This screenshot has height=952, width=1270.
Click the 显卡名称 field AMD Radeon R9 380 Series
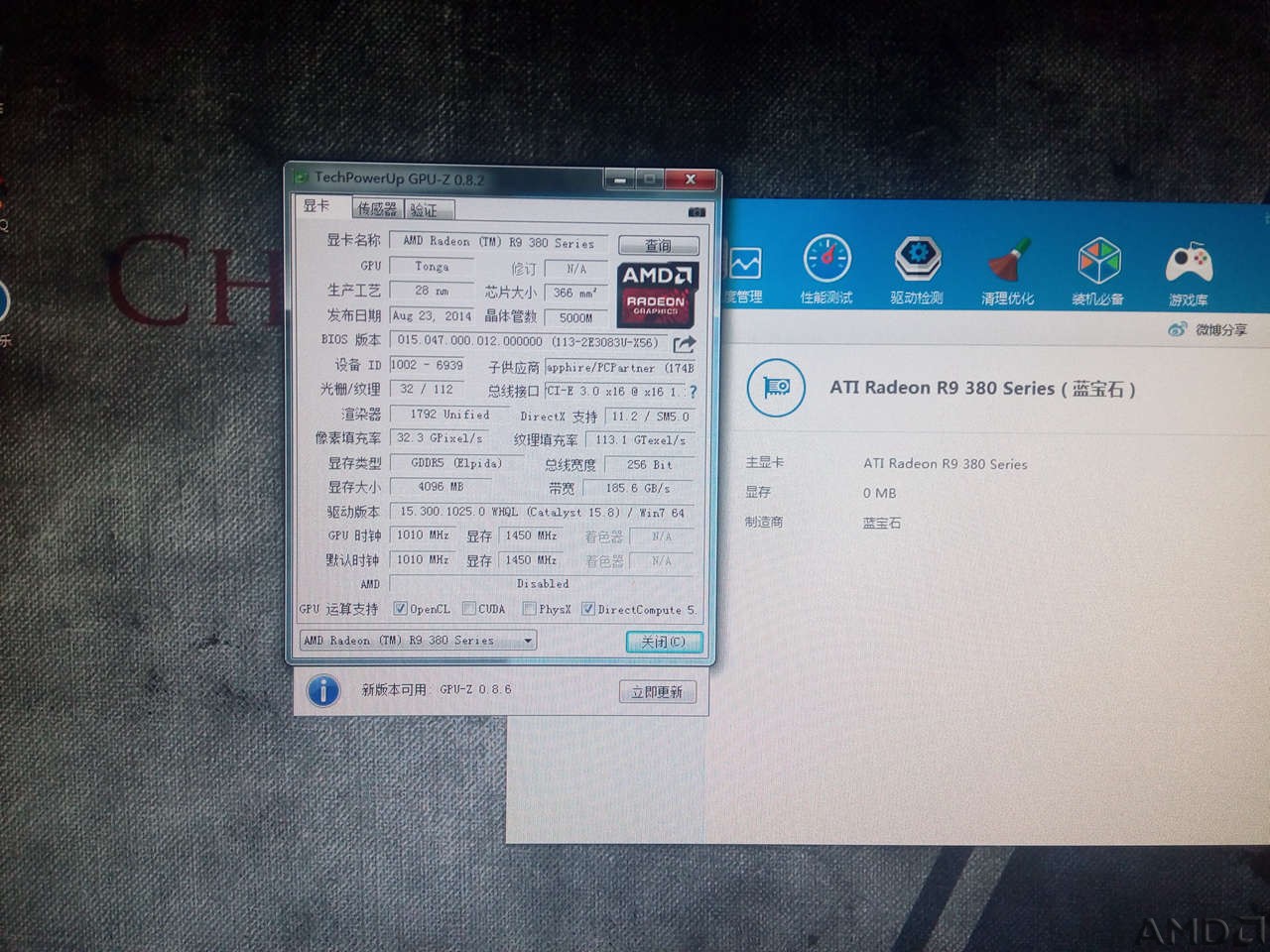(x=499, y=242)
